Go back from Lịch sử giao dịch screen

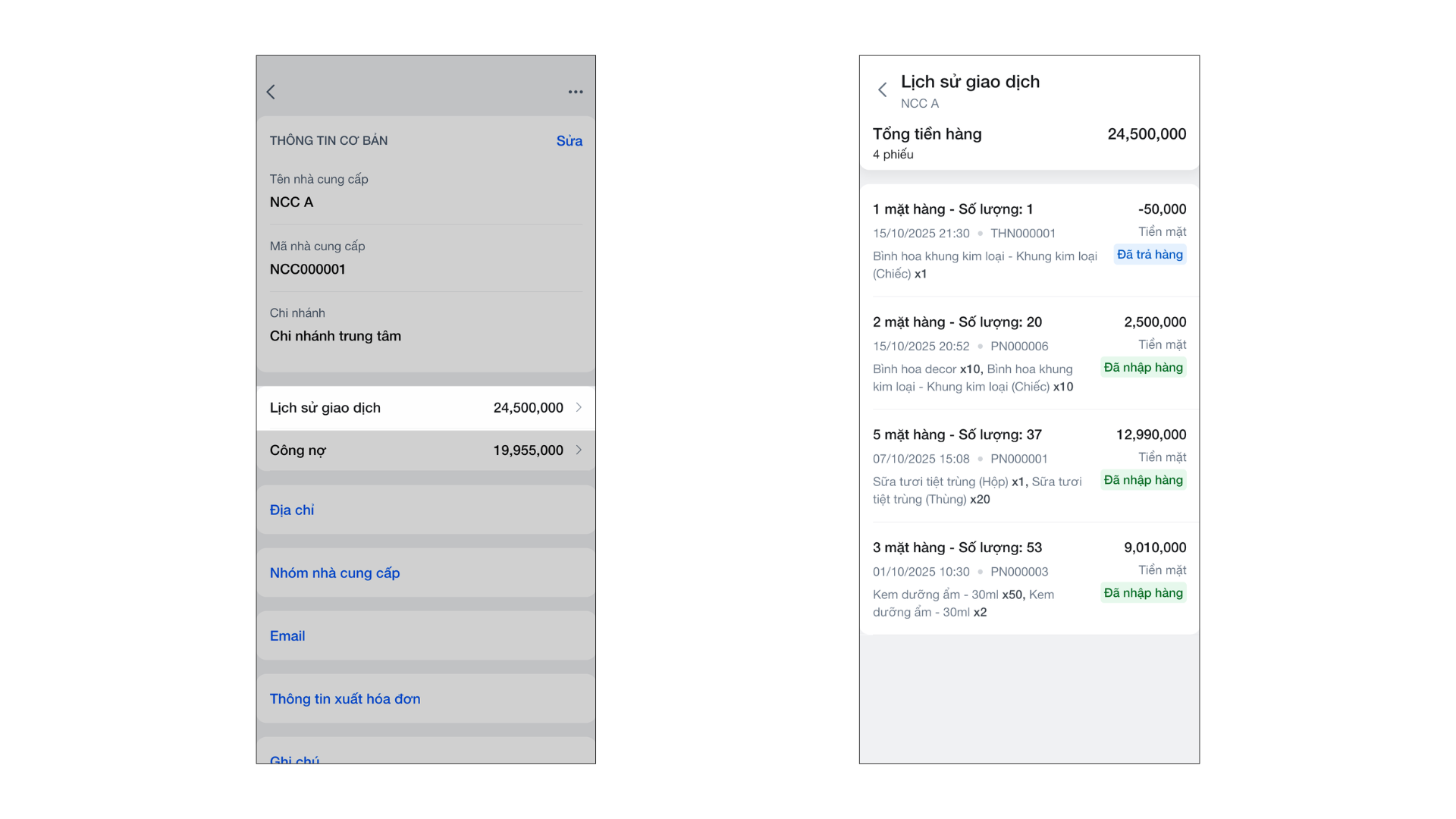(882, 90)
